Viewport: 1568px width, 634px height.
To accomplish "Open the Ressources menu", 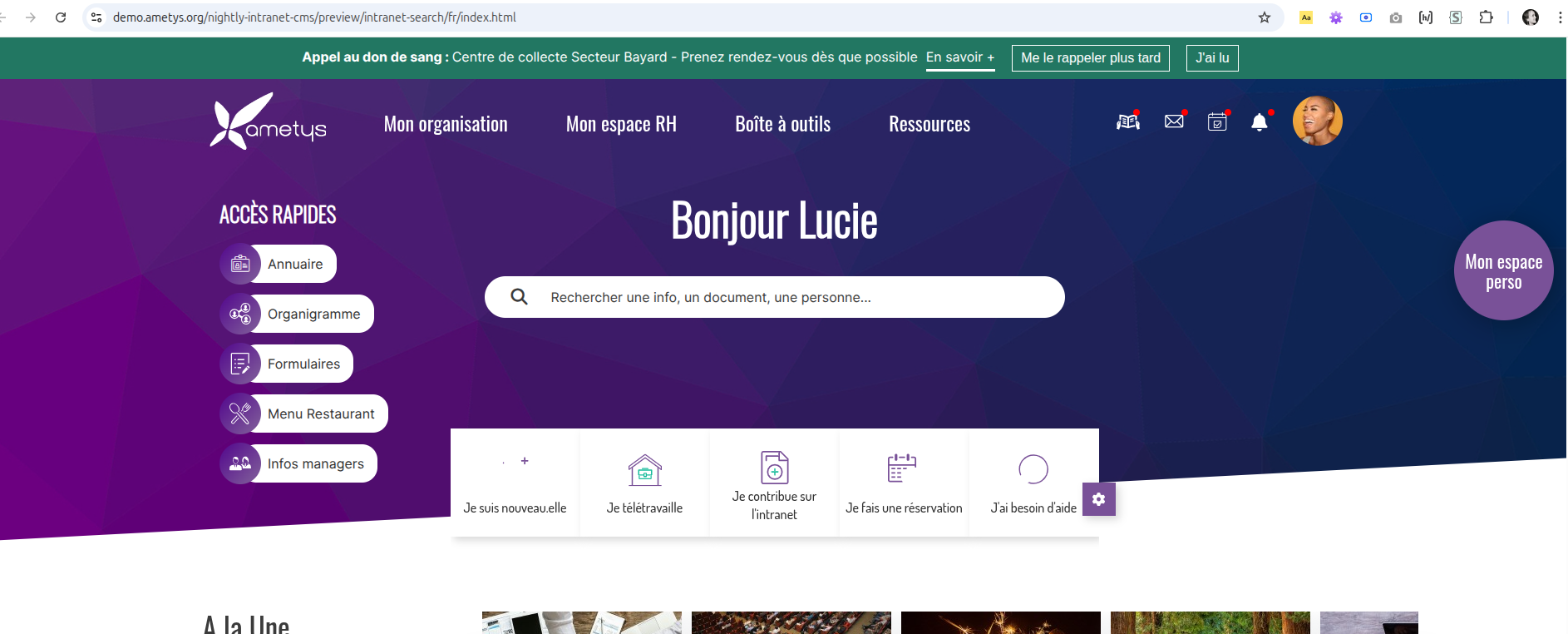I will pyautogui.click(x=929, y=125).
